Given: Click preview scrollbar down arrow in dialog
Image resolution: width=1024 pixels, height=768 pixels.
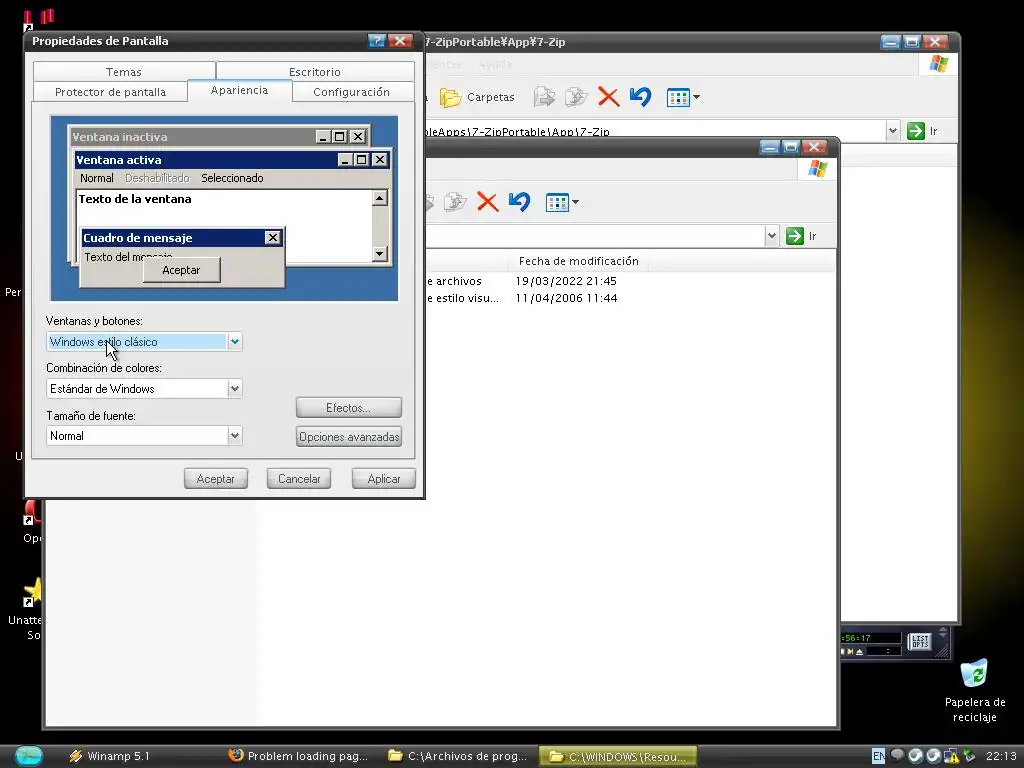Looking at the screenshot, I should click(380, 253).
